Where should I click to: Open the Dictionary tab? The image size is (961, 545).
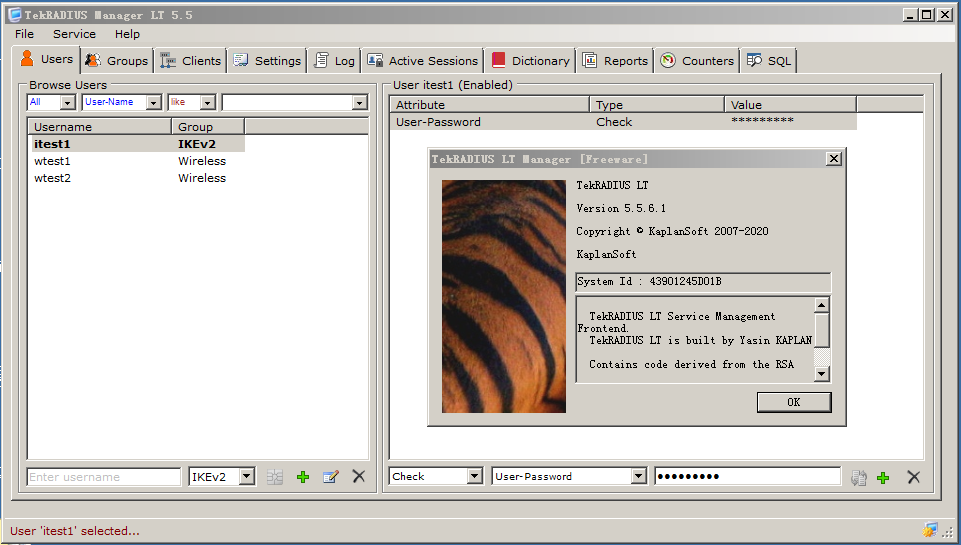tap(531, 61)
